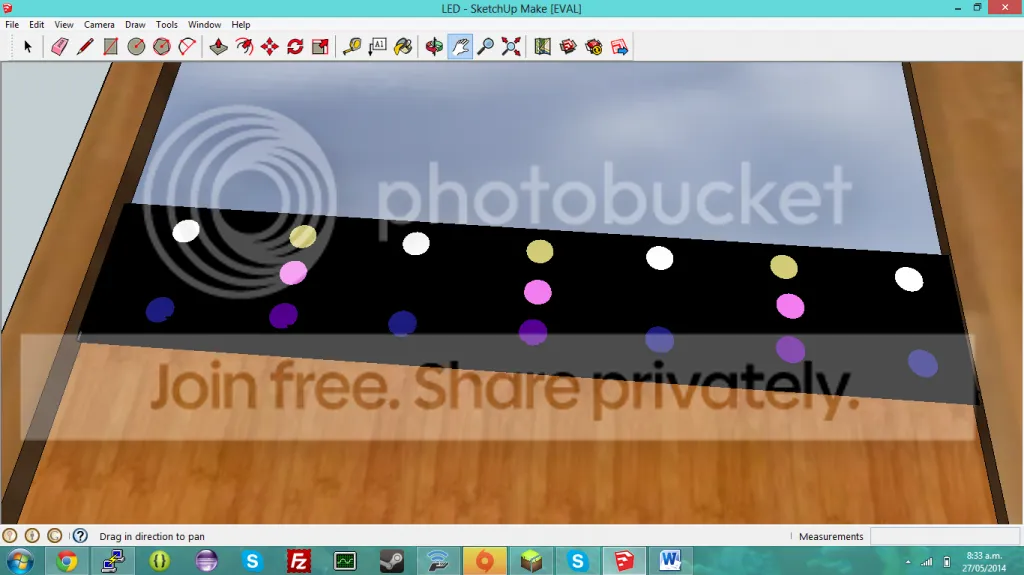Open the 3D Warehouse get models icon

tap(568, 46)
